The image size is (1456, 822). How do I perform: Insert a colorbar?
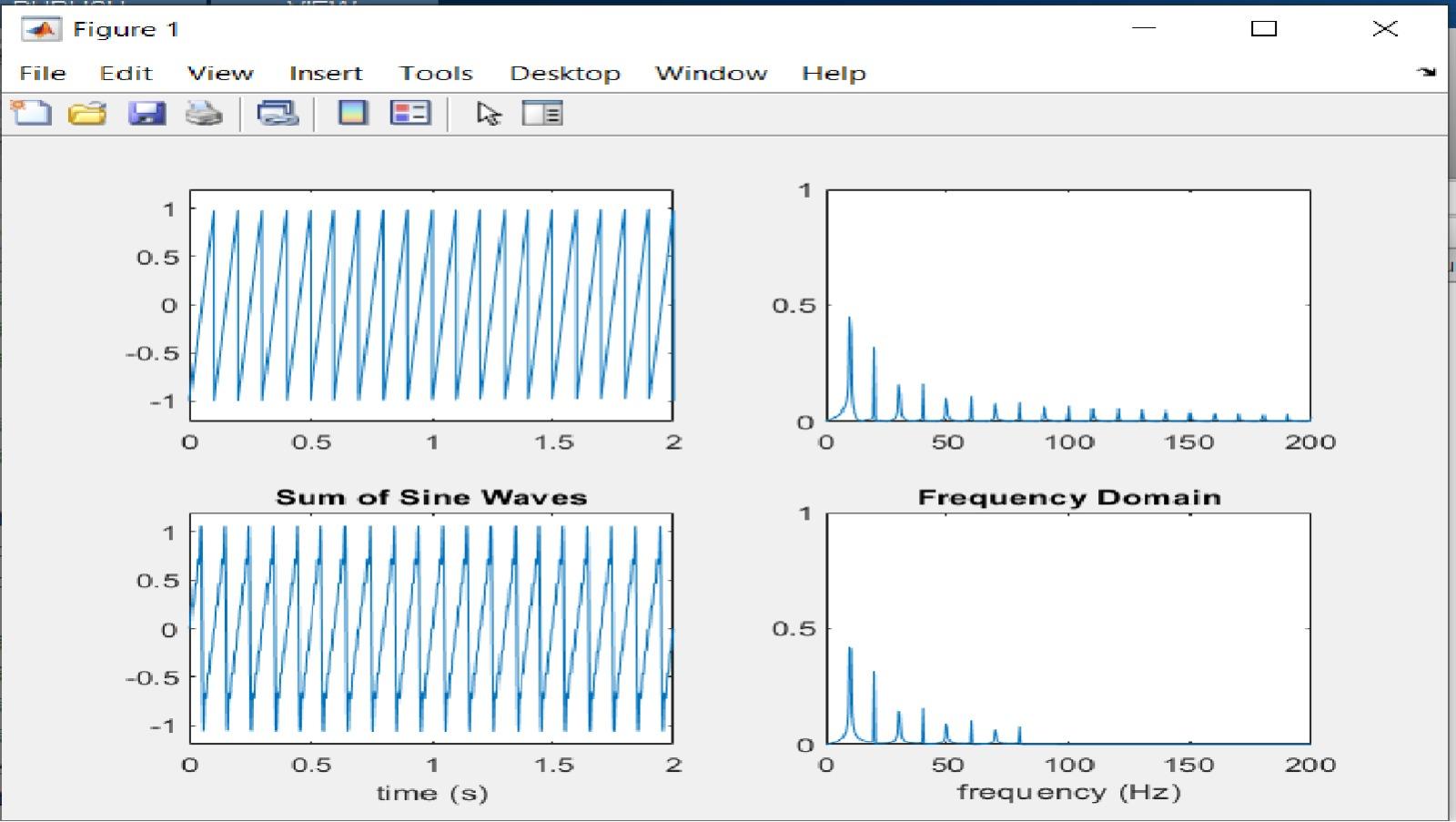coord(353,112)
